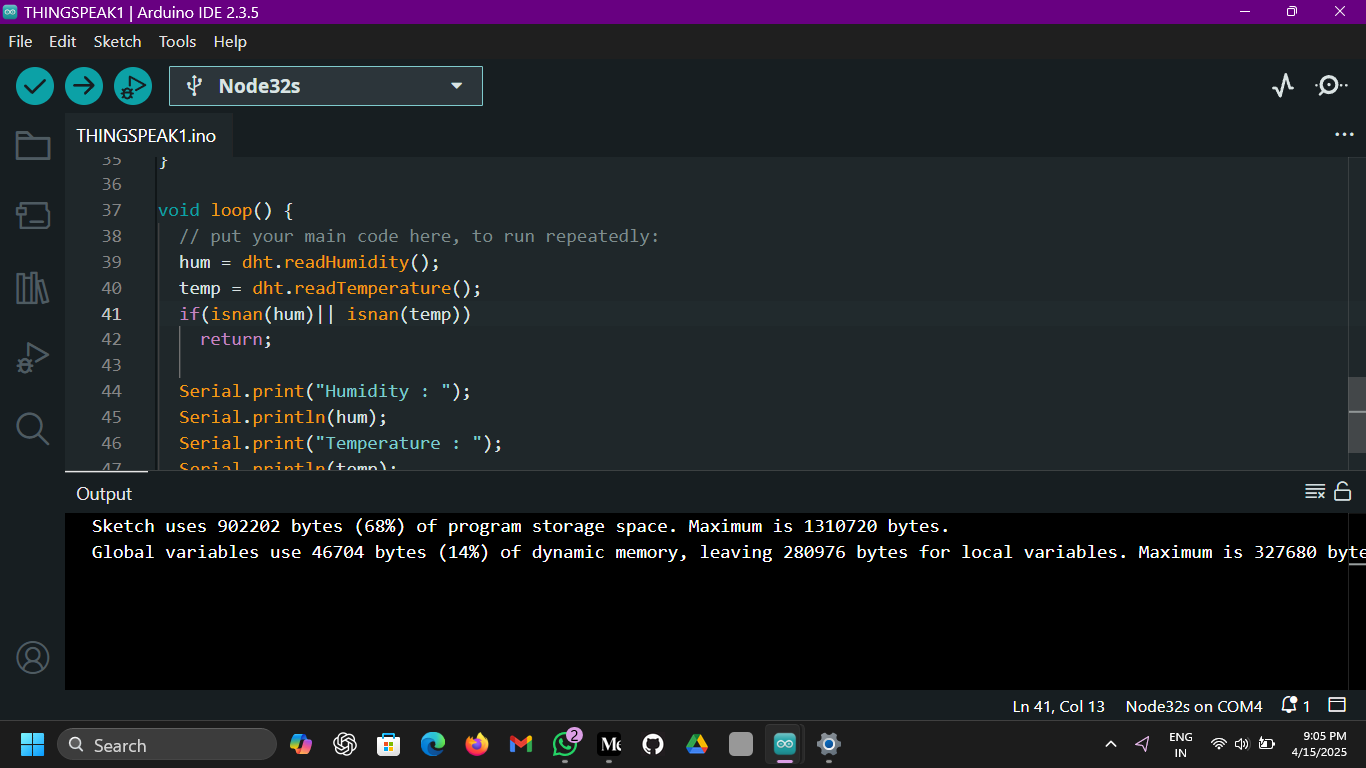Click the Arduino IDE taskbar icon
This screenshot has height=768, width=1366.
tap(785, 744)
